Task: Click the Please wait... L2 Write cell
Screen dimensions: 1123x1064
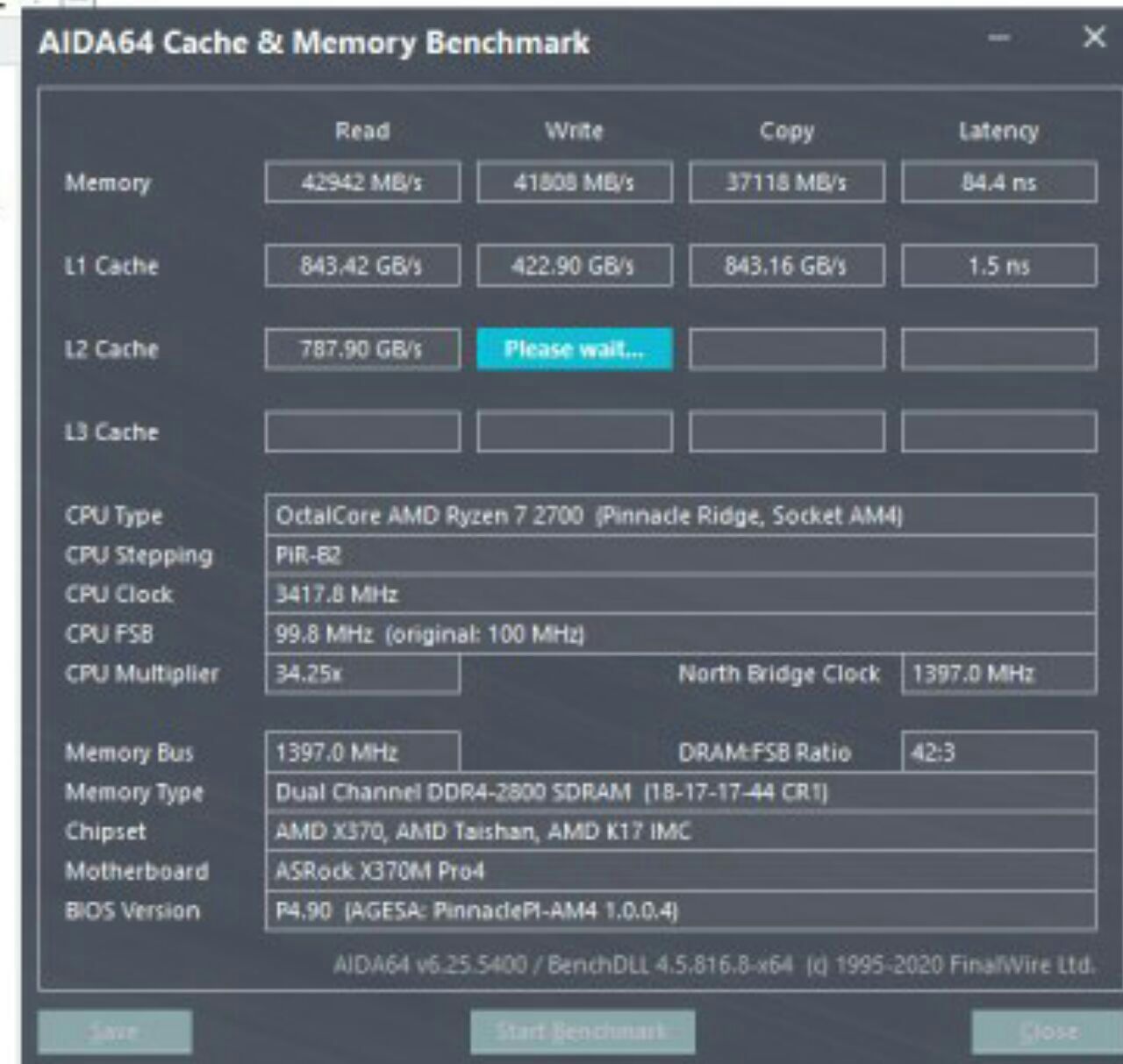Action: pyautogui.click(x=575, y=349)
